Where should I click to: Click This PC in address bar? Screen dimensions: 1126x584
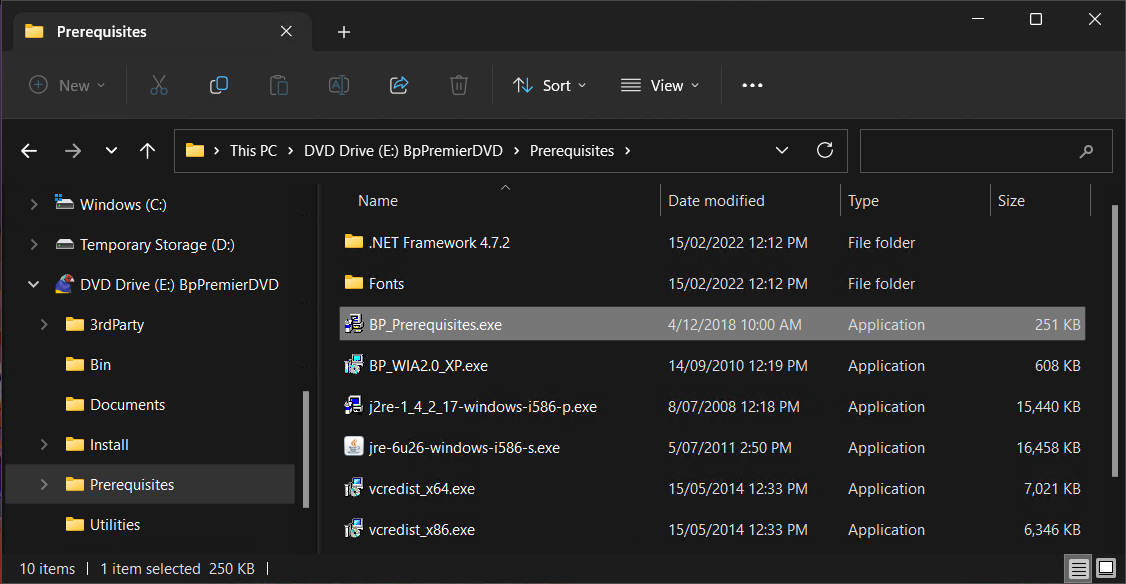[x=253, y=151]
